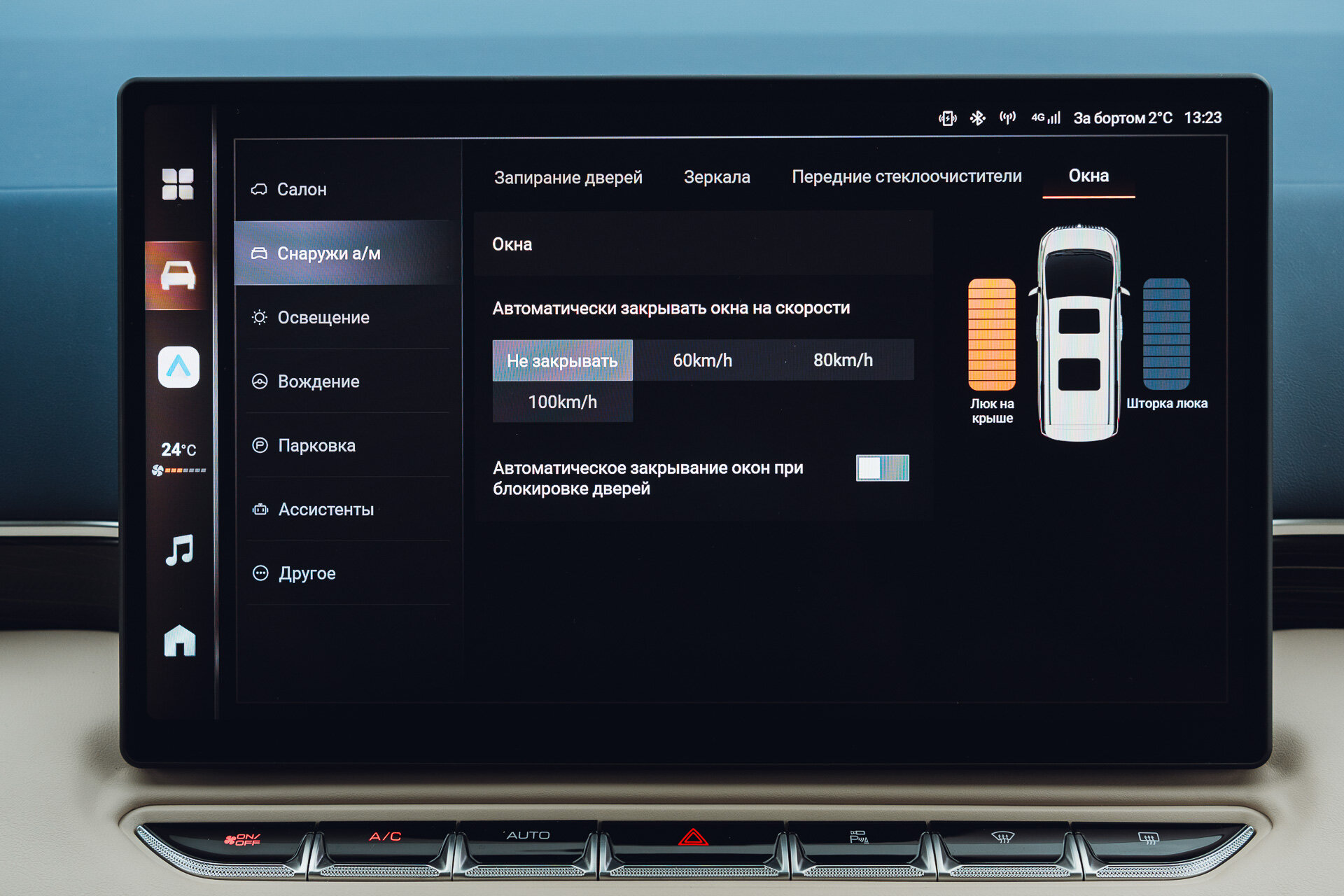Tap the Bluetooth status icon

coord(977,118)
